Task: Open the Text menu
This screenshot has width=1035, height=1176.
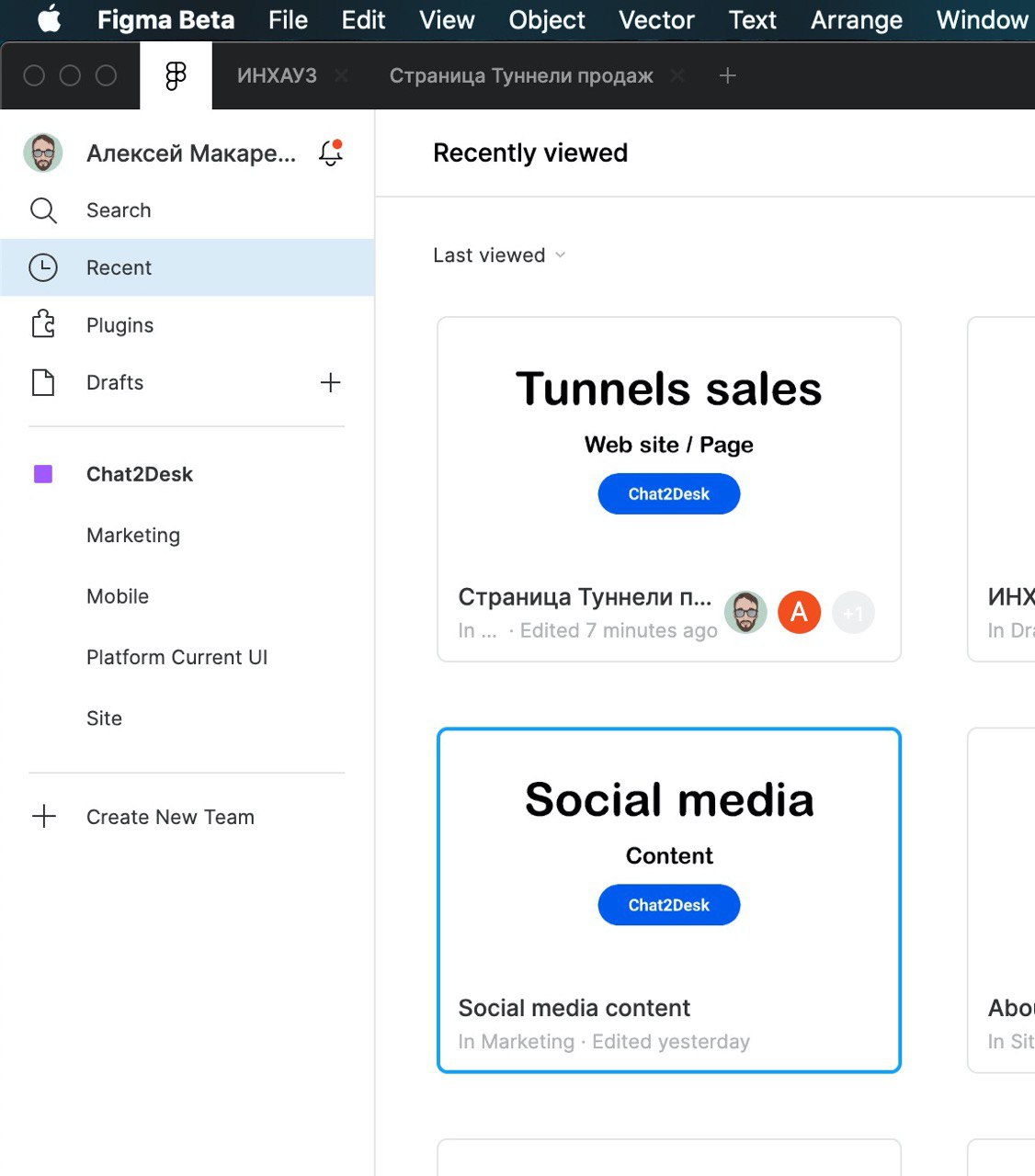Action: [752, 19]
